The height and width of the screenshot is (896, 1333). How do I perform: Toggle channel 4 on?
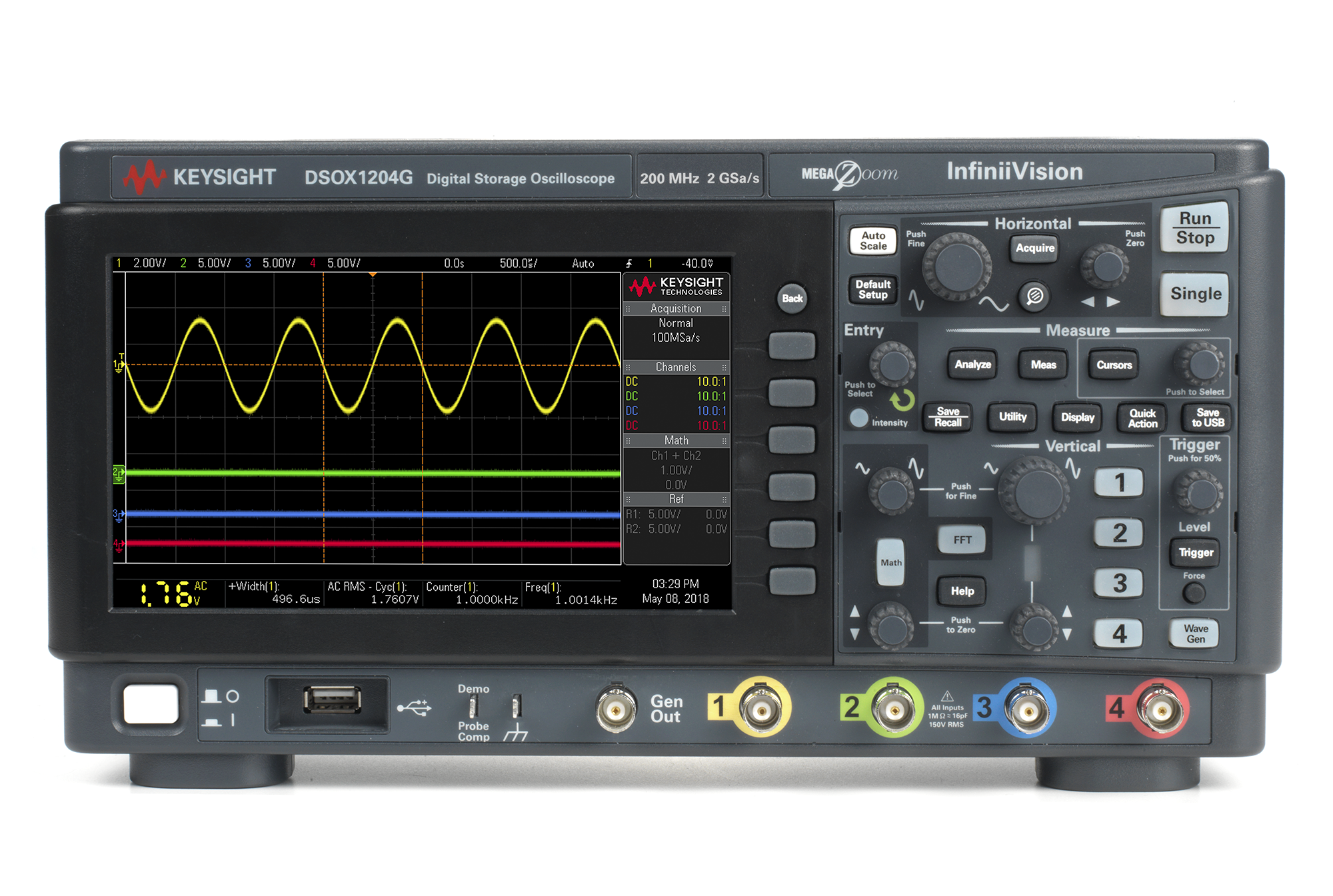pos(1118,634)
